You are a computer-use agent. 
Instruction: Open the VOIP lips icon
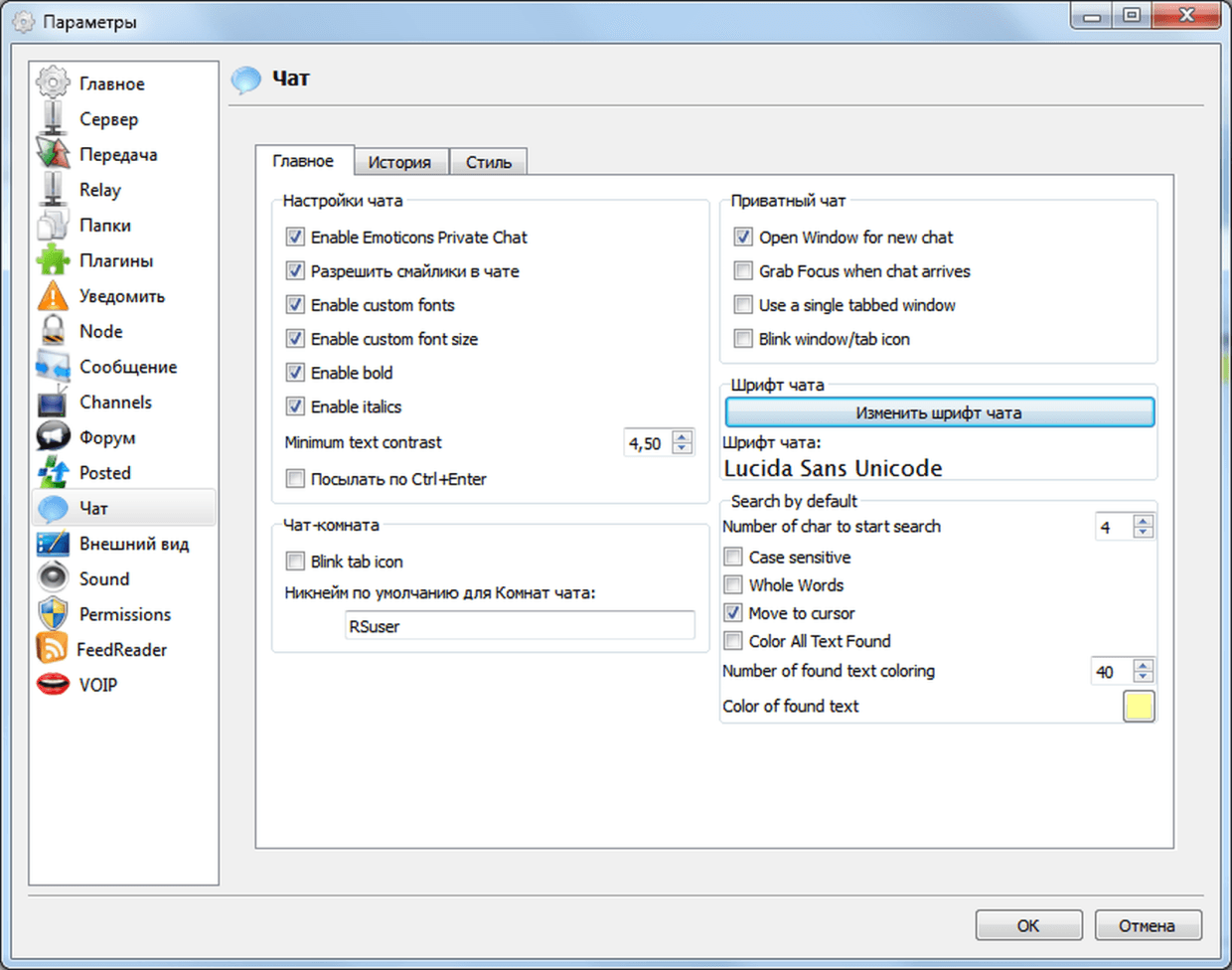click(x=53, y=685)
